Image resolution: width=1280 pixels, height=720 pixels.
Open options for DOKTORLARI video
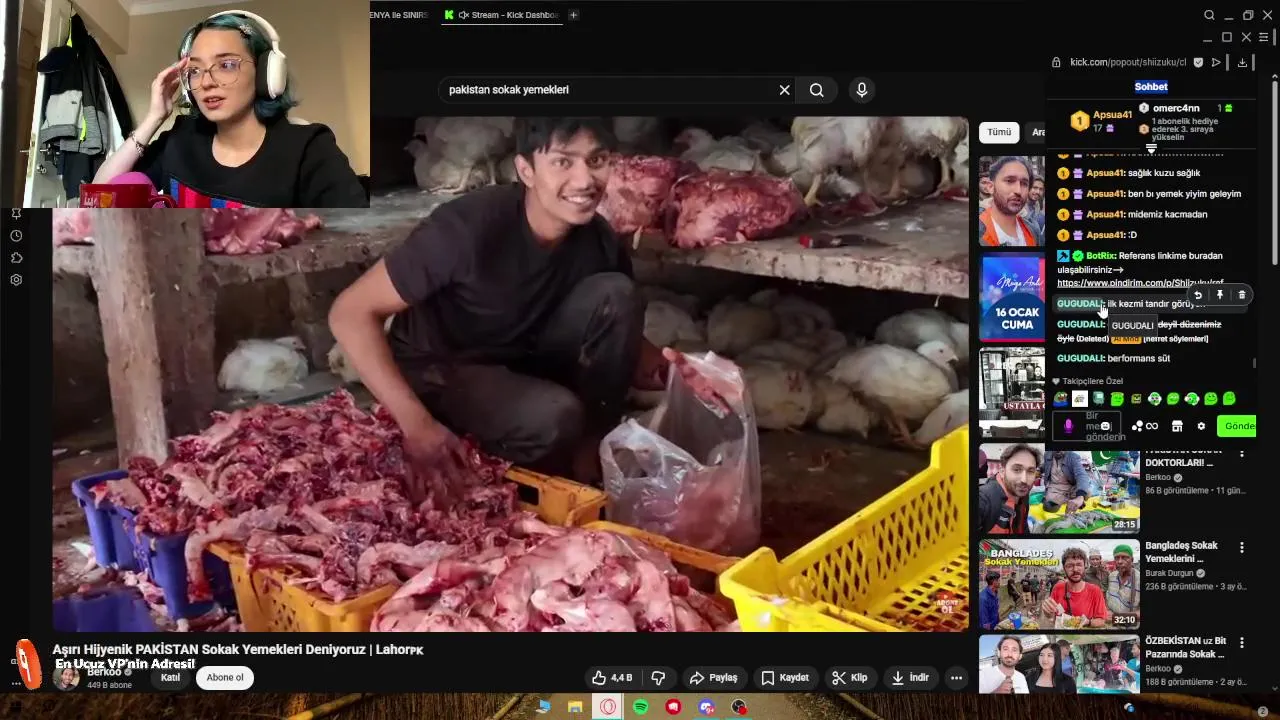coord(1242,455)
